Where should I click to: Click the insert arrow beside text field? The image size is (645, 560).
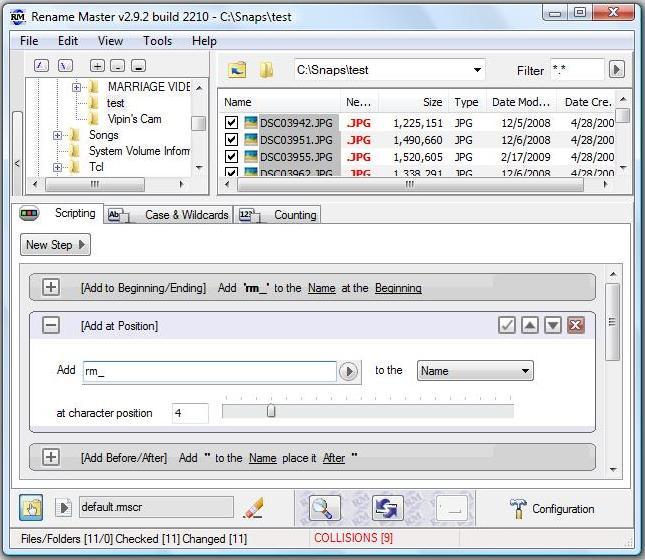click(x=348, y=371)
